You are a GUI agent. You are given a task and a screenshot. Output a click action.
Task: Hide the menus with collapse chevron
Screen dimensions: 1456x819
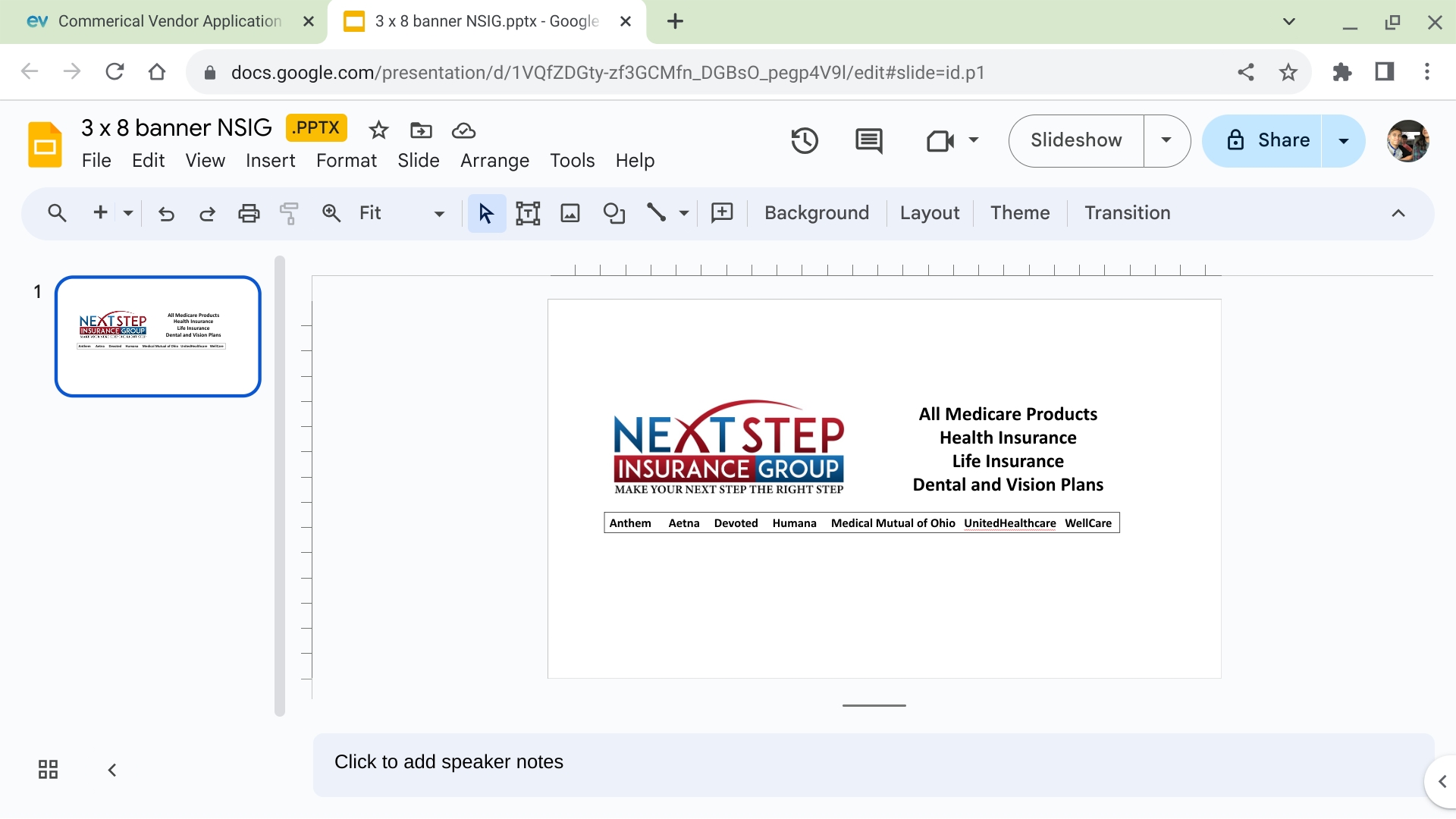click(1398, 214)
